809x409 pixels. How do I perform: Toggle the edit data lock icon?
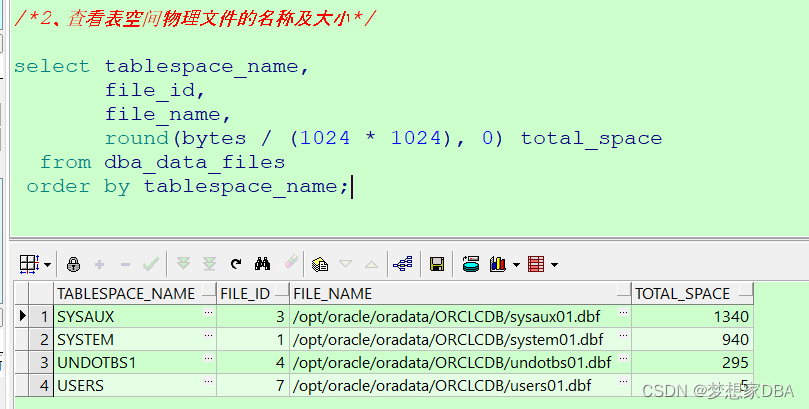(x=73, y=264)
